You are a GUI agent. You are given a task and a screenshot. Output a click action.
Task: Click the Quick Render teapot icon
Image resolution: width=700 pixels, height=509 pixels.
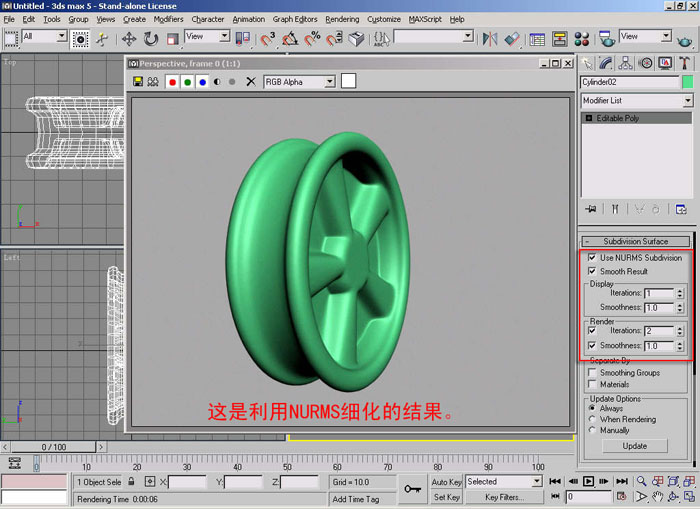[x=684, y=40]
